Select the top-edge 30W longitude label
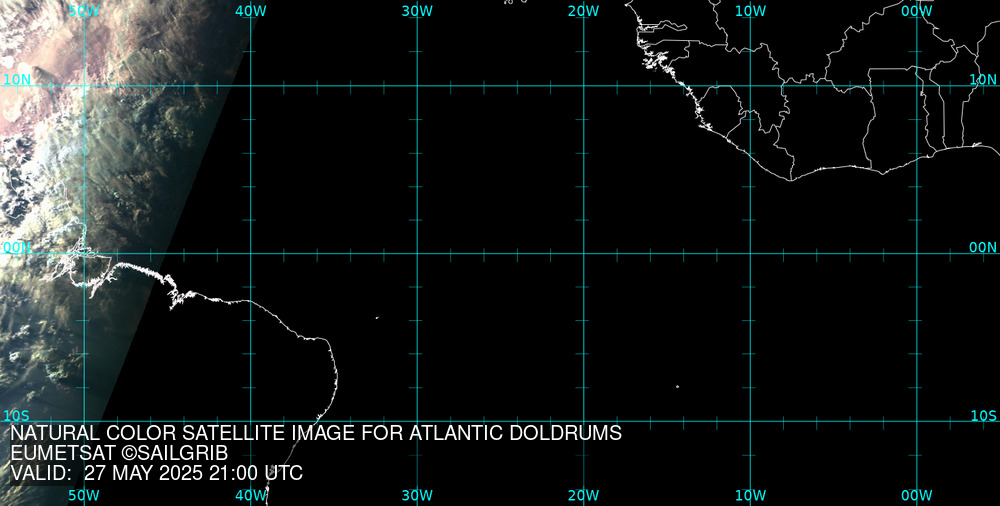This screenshot has height=506, width=1000. (x=417, y=11)
